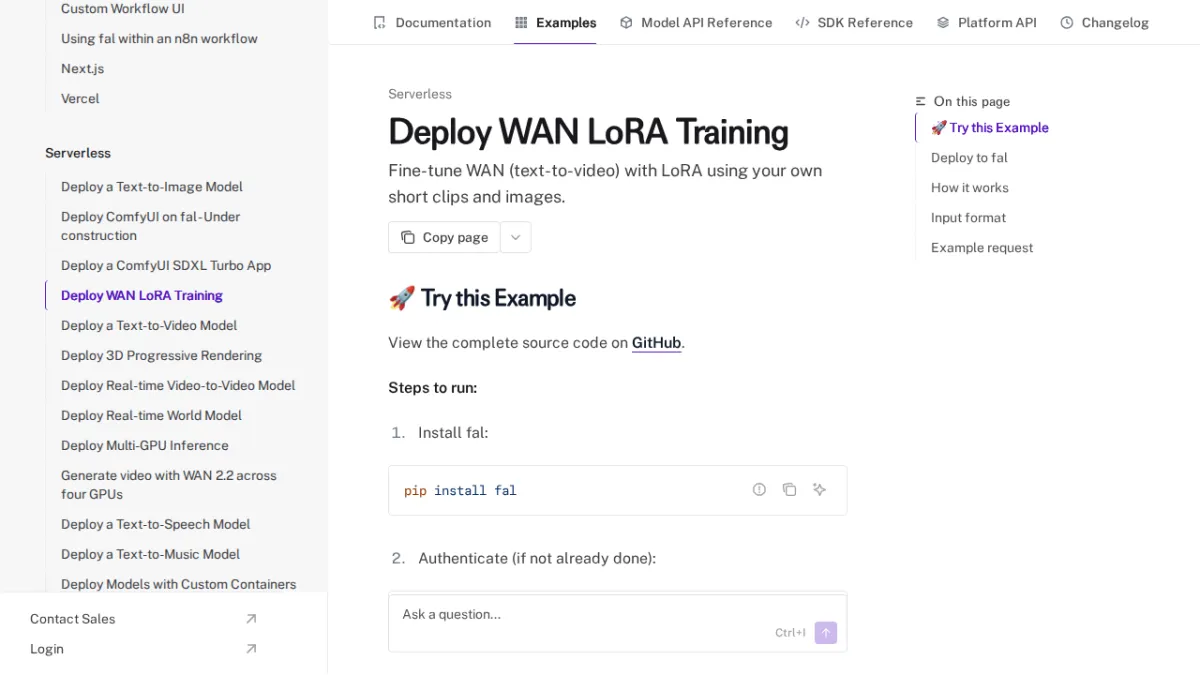Click the Documentation tab book icon
The width and height of the screenshot is (1200, 675).
(379, 22)
